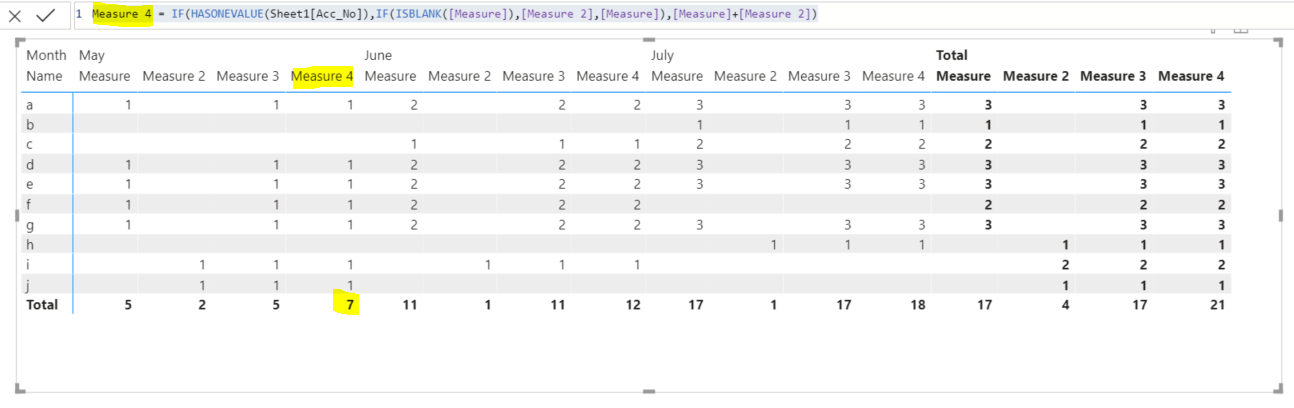Screen dimensions: 1294x408
Task: Click inside the Measure 4 DAX formula text
Action: (x=454, y=14)
